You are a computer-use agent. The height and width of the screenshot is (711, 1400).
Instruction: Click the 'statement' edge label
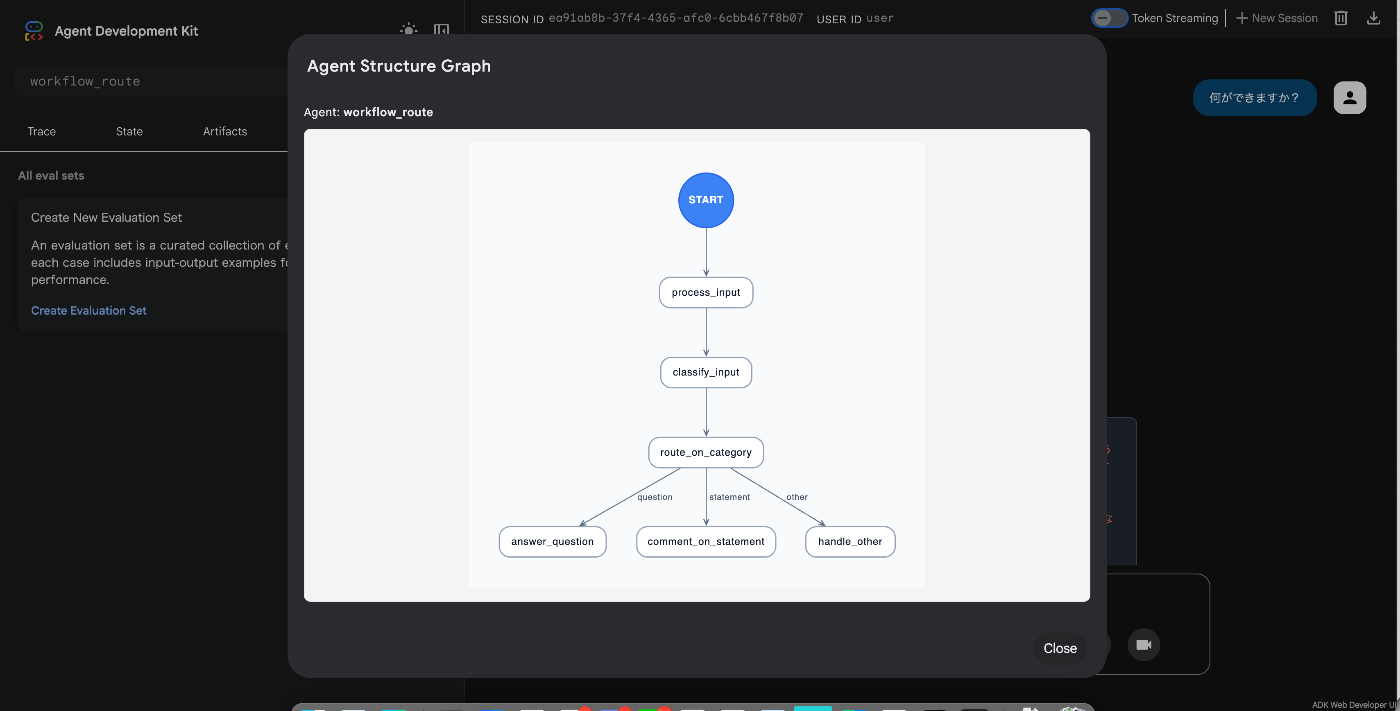click(x=729, y=497)
